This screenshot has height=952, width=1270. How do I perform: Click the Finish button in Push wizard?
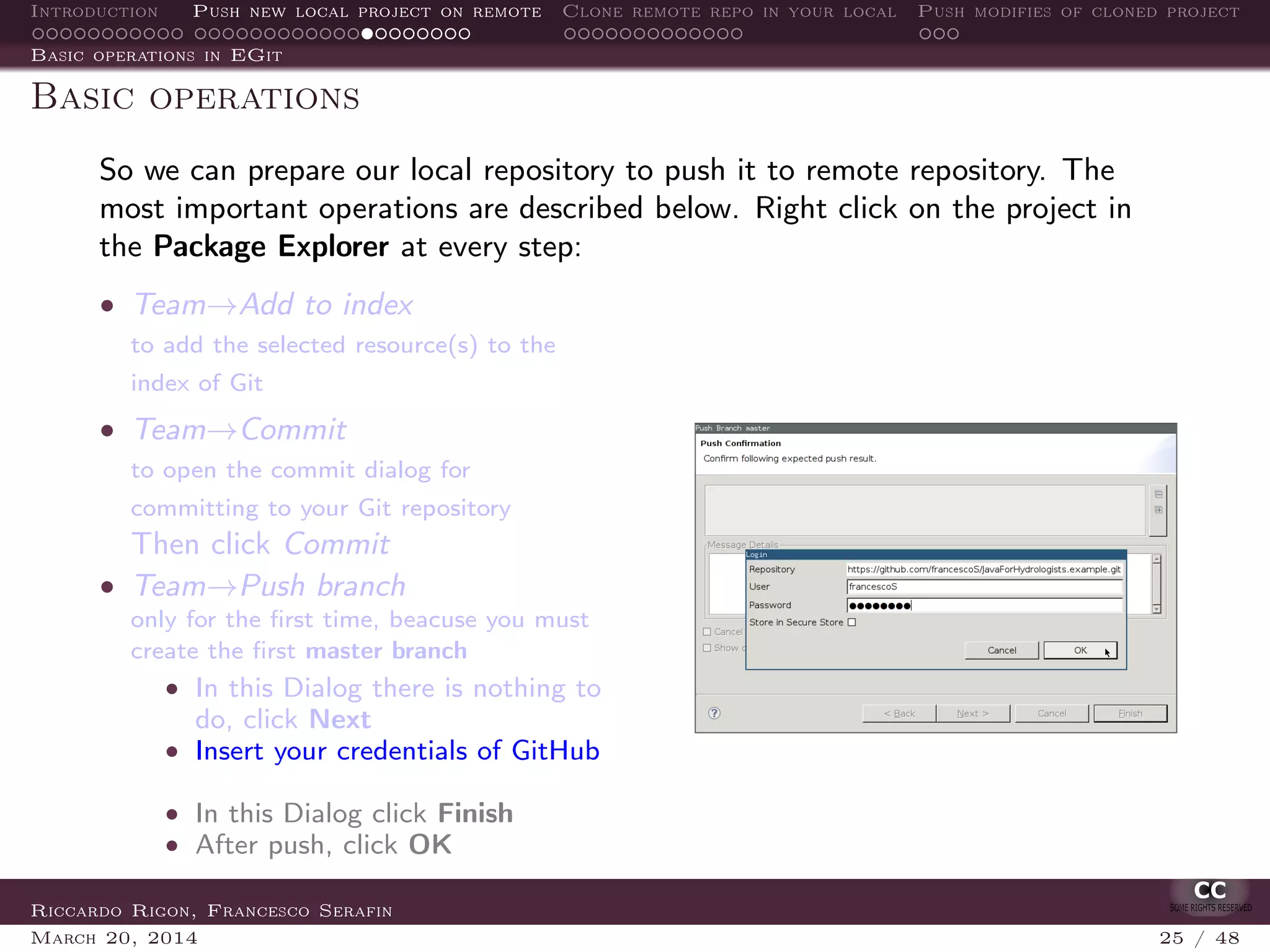pyautogui.click(x=1130, y=713)
